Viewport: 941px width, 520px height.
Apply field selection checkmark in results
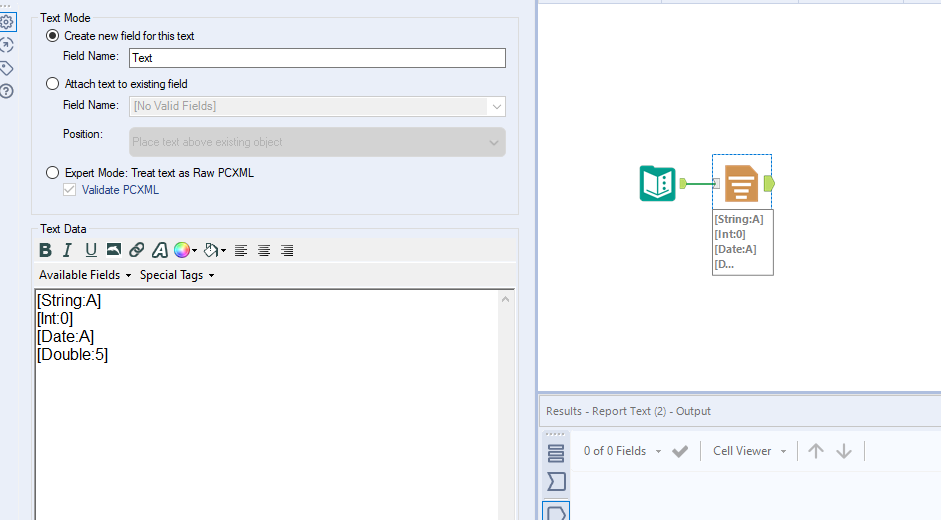[680, 451]
